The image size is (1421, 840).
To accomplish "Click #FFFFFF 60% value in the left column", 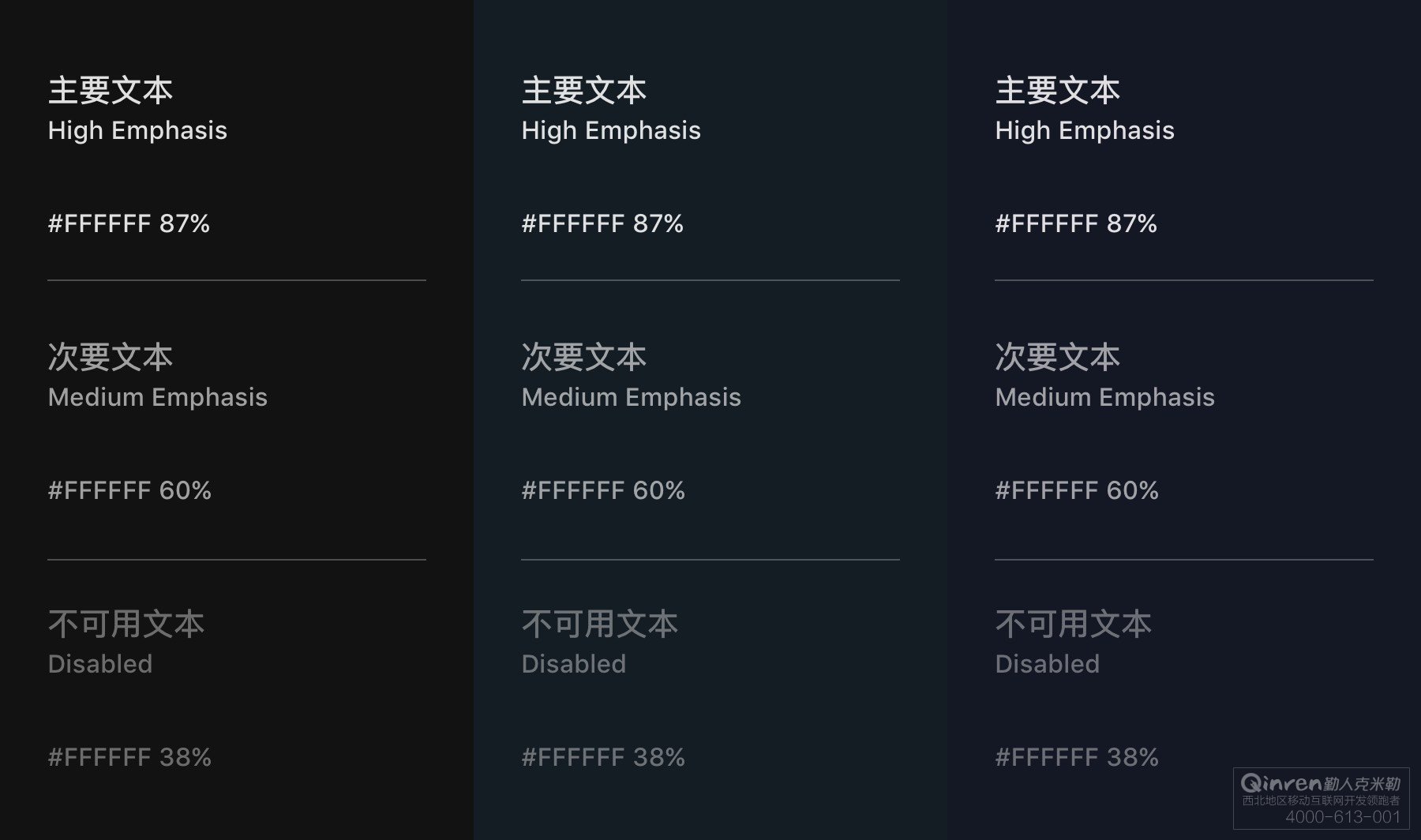I will click(129, 490).
